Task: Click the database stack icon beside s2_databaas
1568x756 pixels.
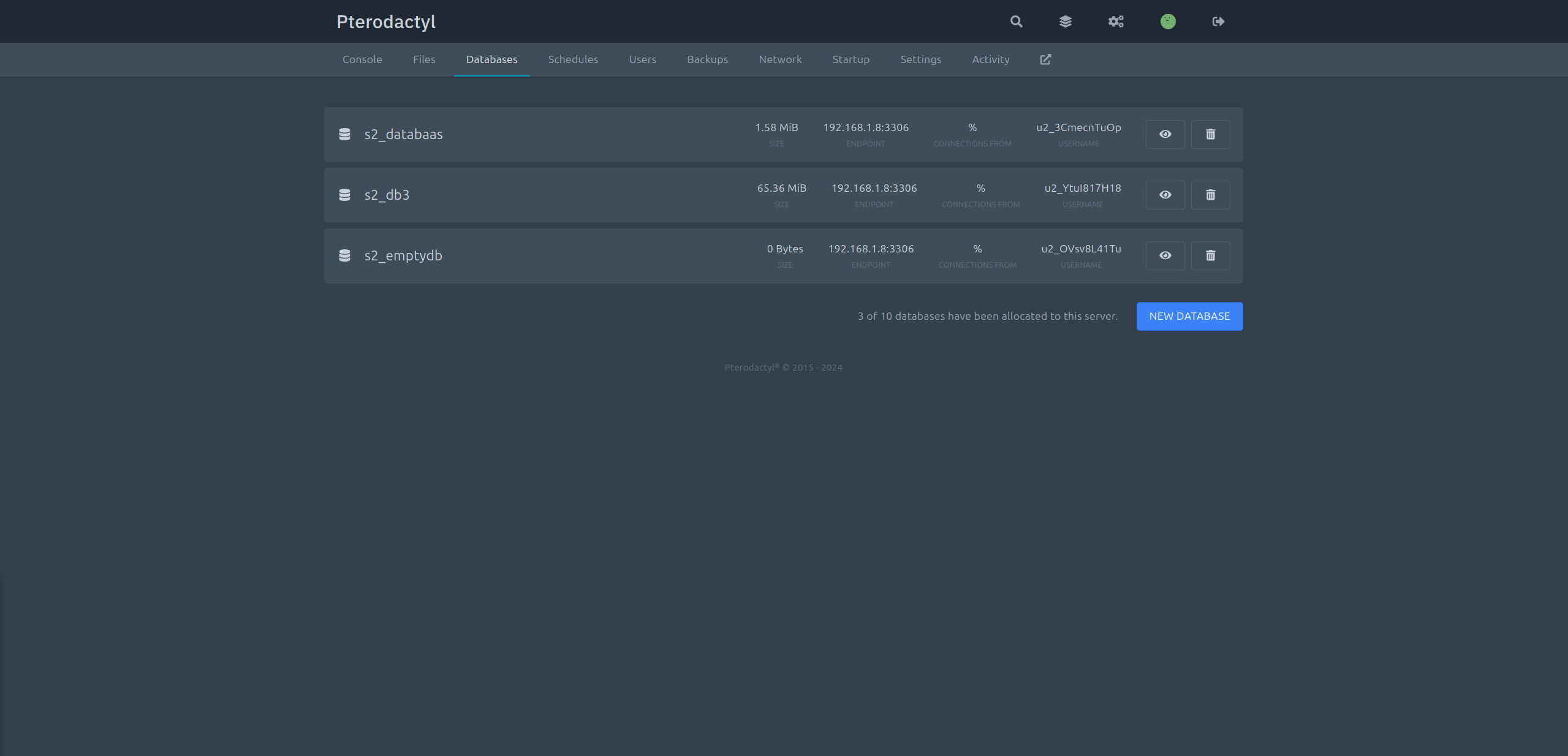Action: pos(344,134)
